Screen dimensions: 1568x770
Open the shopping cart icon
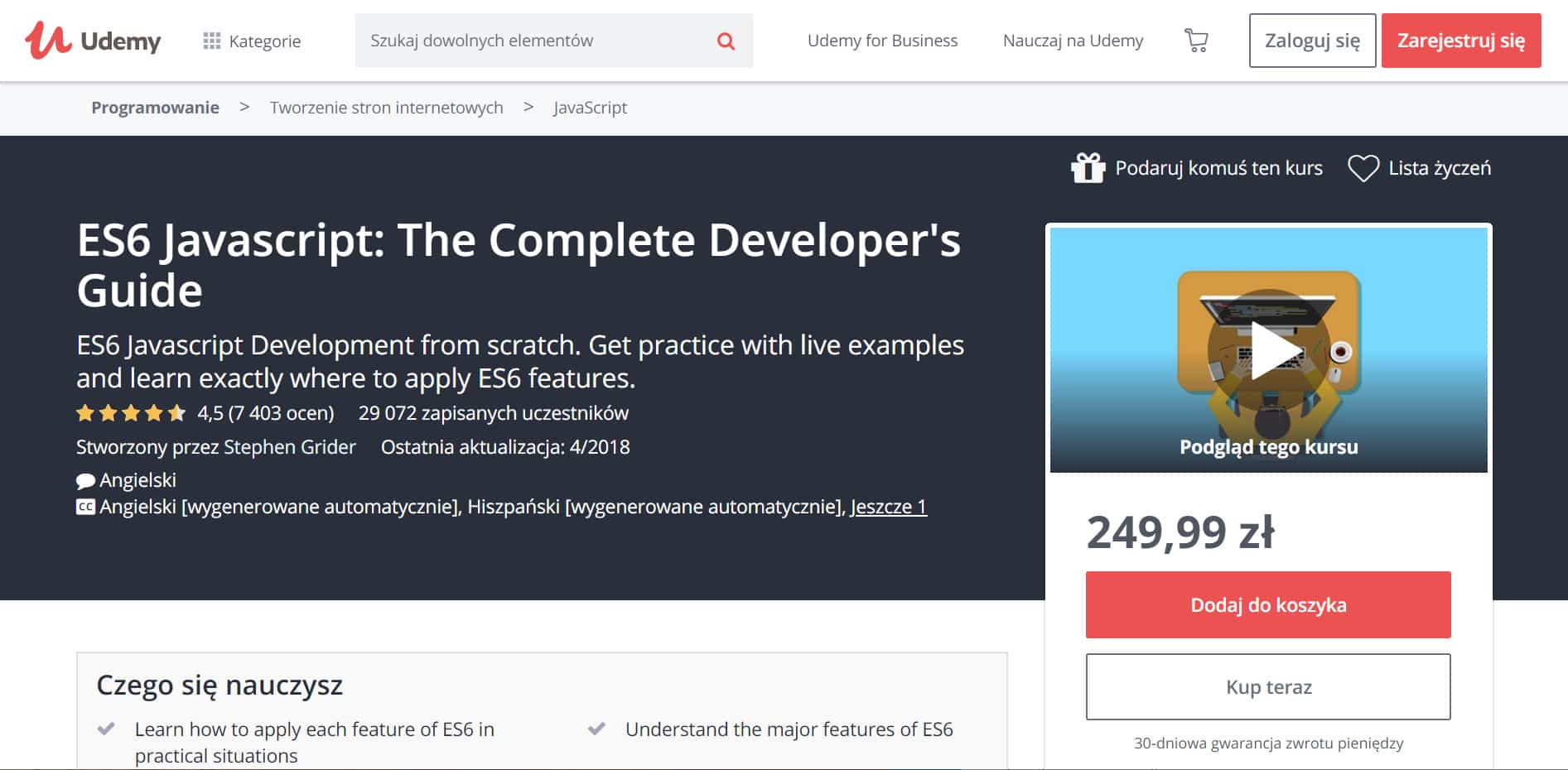1196,41
